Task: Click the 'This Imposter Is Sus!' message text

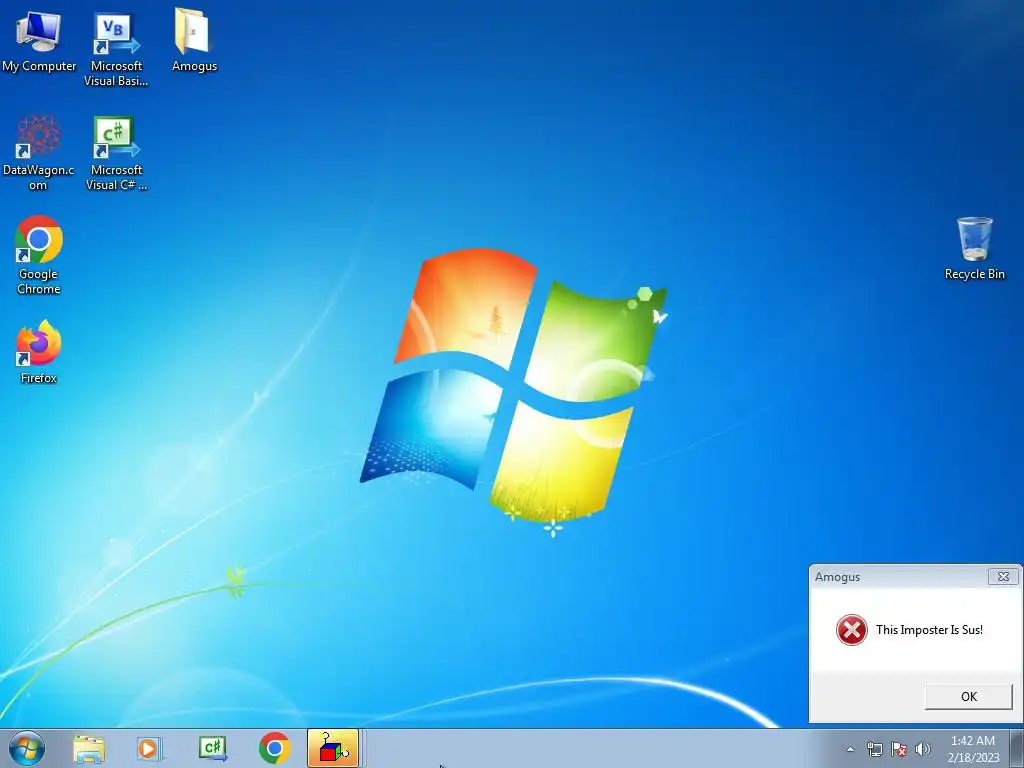Action: click(x=929, y=630)
